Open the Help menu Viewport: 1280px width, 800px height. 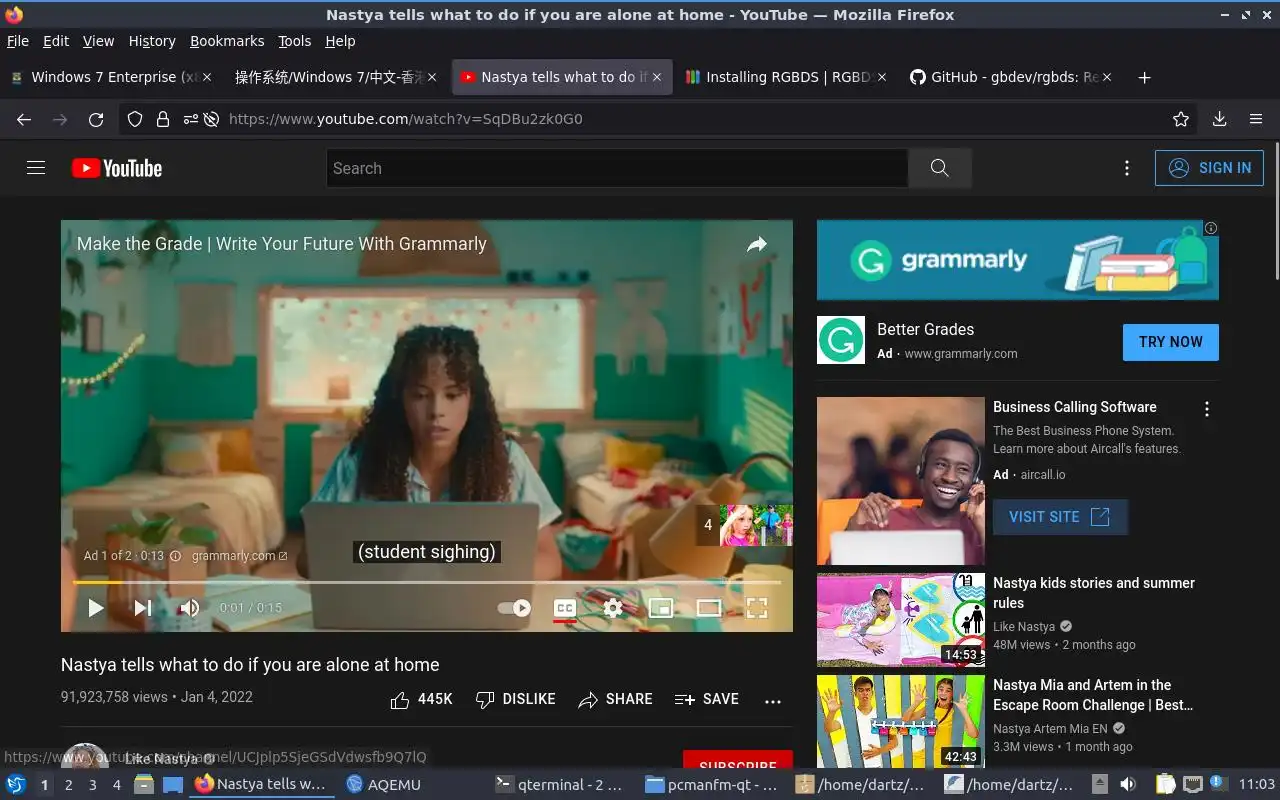click(340, 41)
